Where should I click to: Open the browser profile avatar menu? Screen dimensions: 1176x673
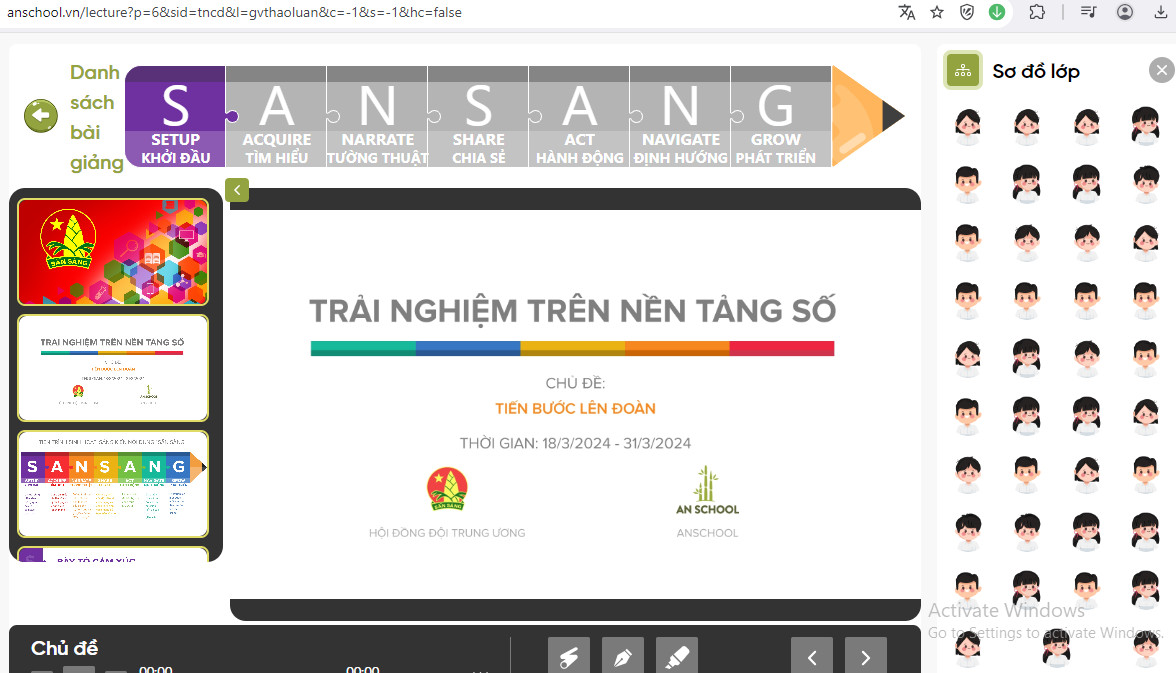pos(1125,12)
